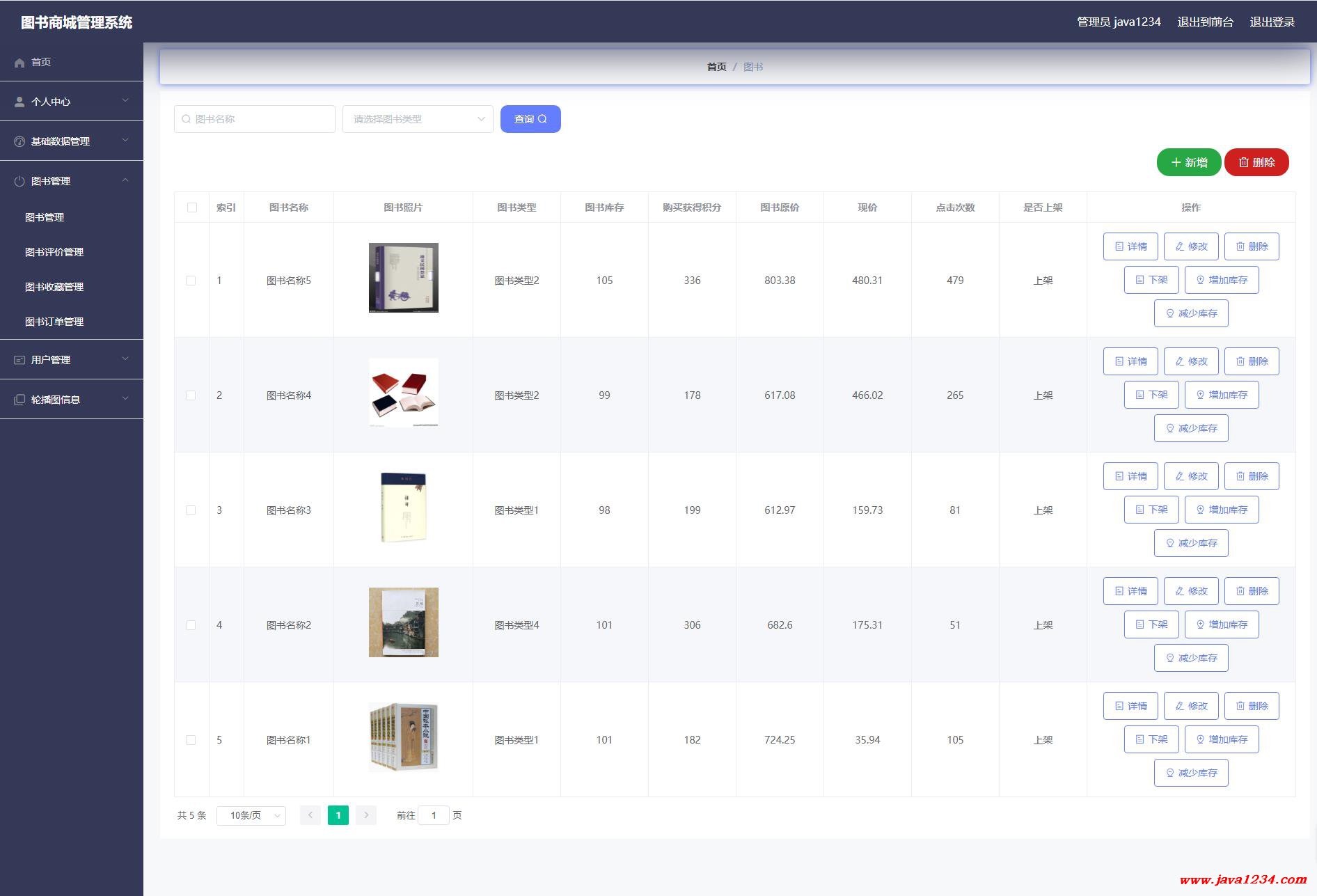
Task: Click the 增加库存 button for 图书名称1
Action: [x=1222, y=739]
